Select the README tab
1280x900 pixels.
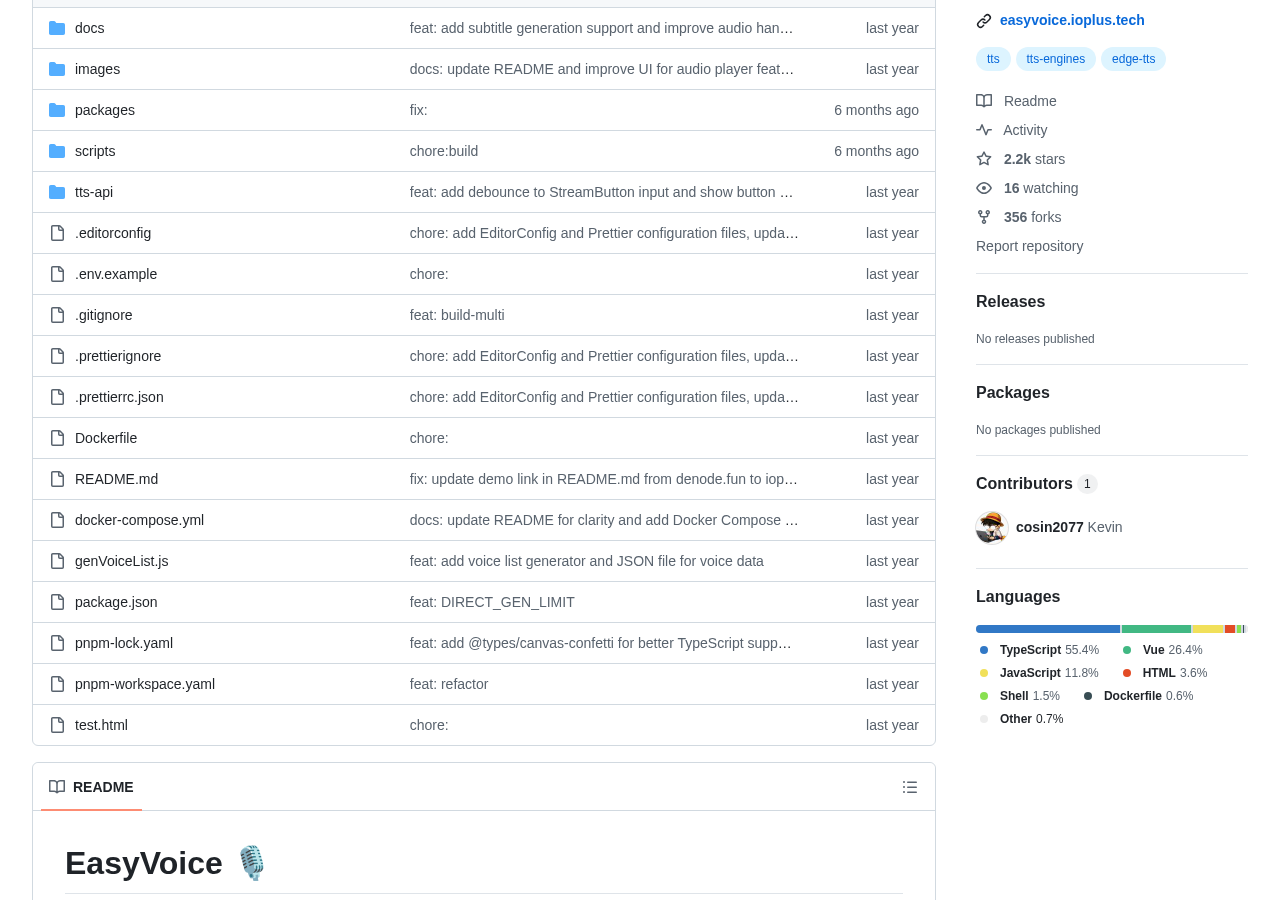[91, 787]
